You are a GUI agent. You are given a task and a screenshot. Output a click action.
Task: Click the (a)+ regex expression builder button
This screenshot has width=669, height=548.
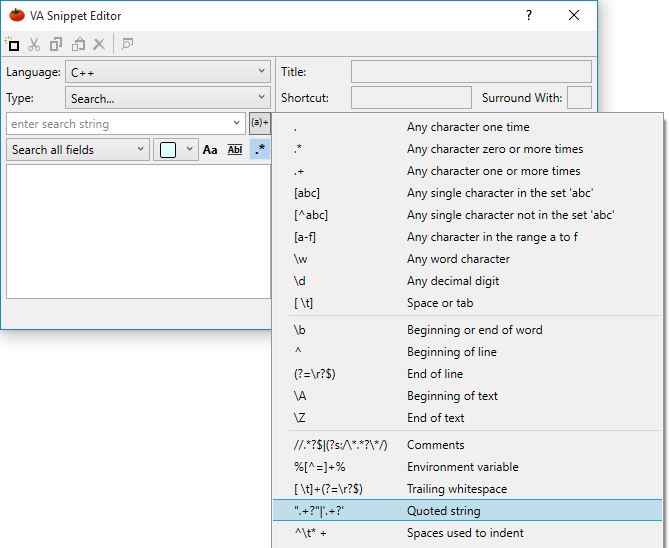coord(260,124)
